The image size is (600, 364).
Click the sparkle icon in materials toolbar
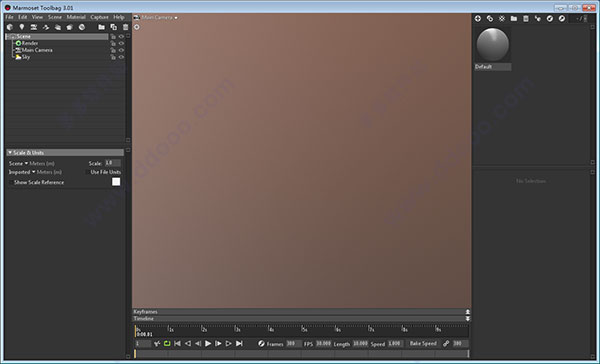pos(502,18)
